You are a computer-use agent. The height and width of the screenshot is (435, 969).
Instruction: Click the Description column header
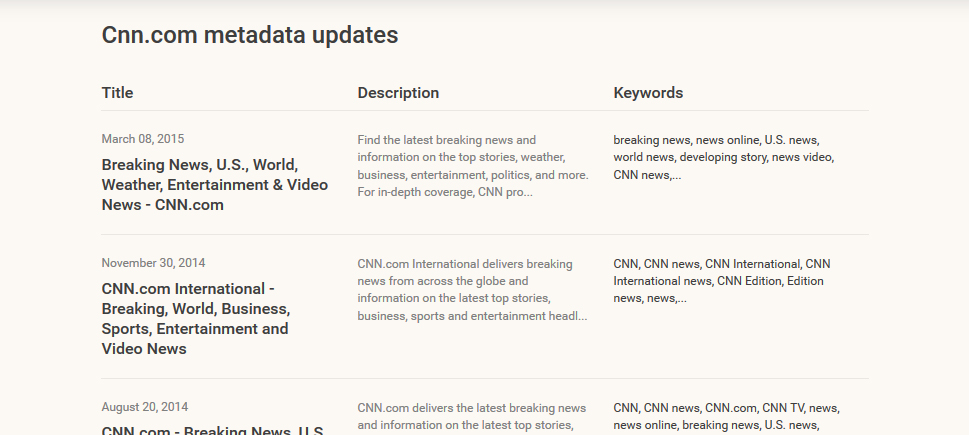pyautogui.click(x=398, y=93)
